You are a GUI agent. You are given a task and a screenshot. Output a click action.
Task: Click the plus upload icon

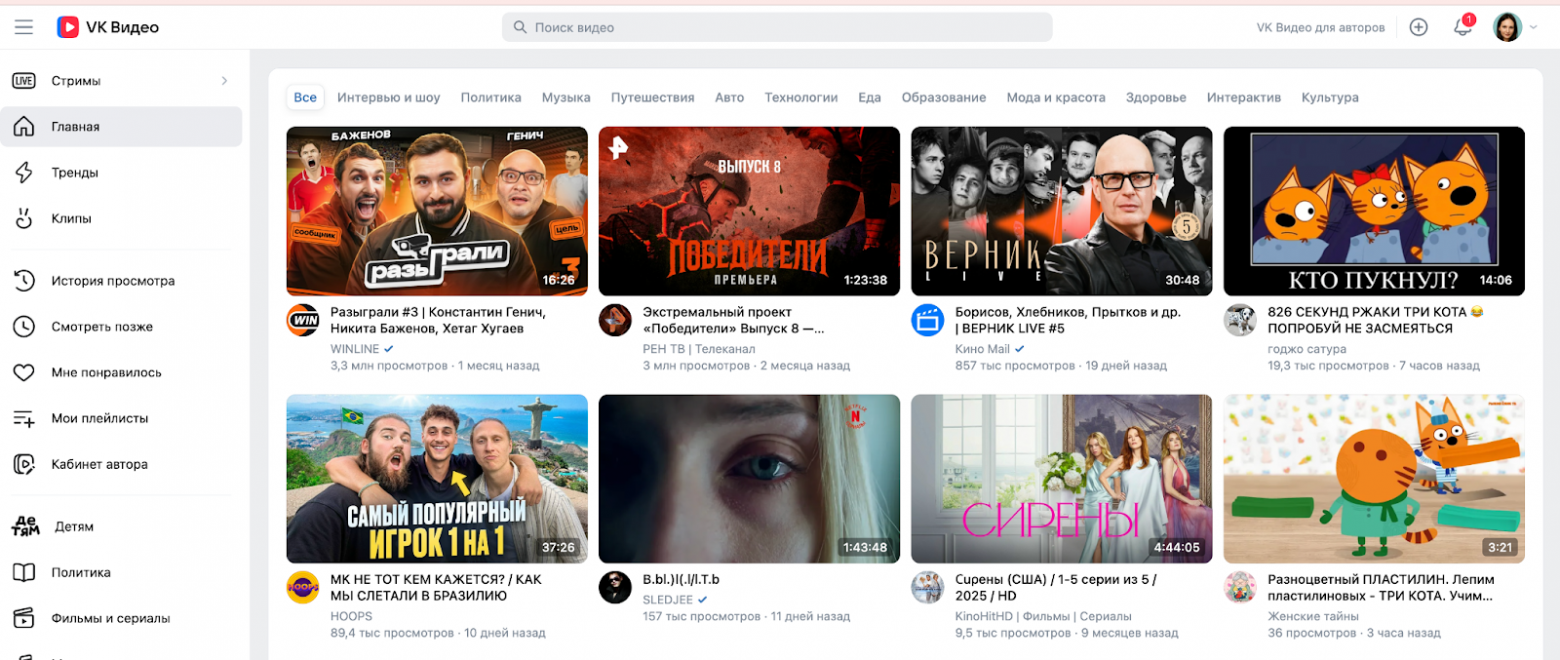[1418, 27]
